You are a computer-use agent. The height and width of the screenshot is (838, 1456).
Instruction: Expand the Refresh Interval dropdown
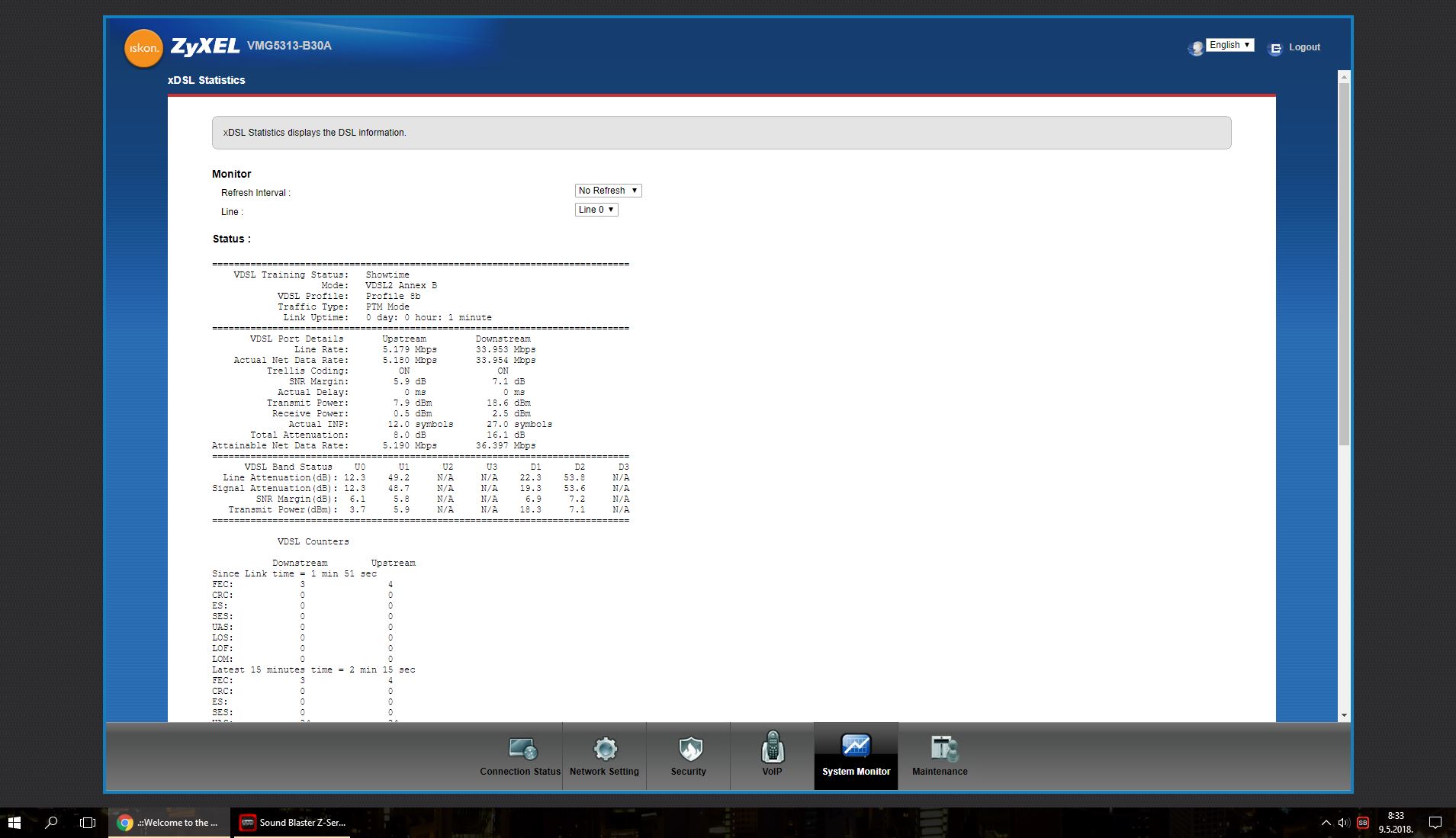coord(608,191)
